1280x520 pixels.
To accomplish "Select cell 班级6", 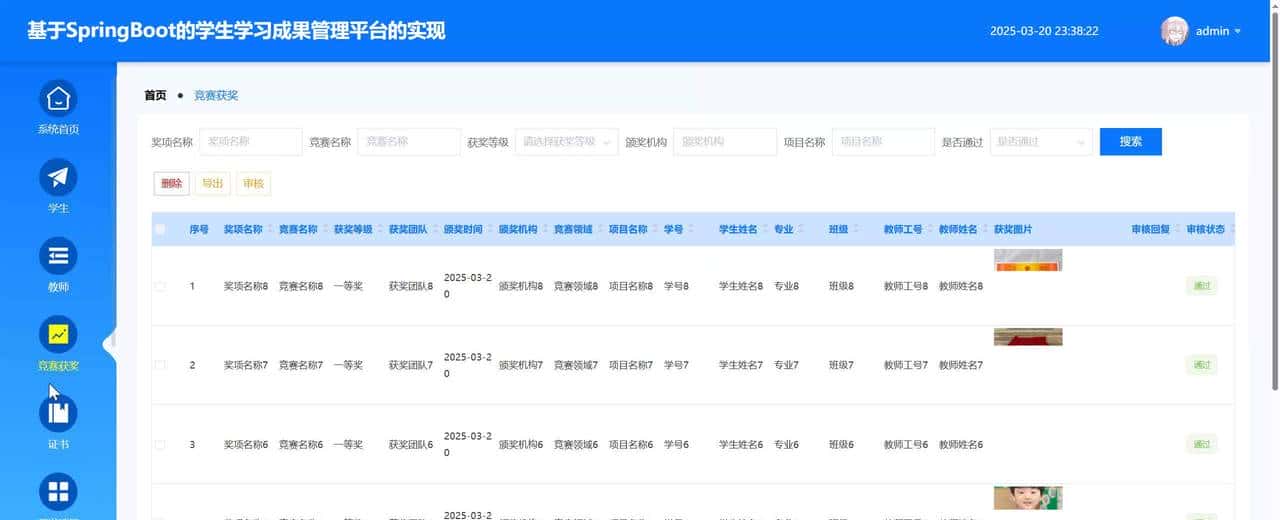I will (841, 444).
